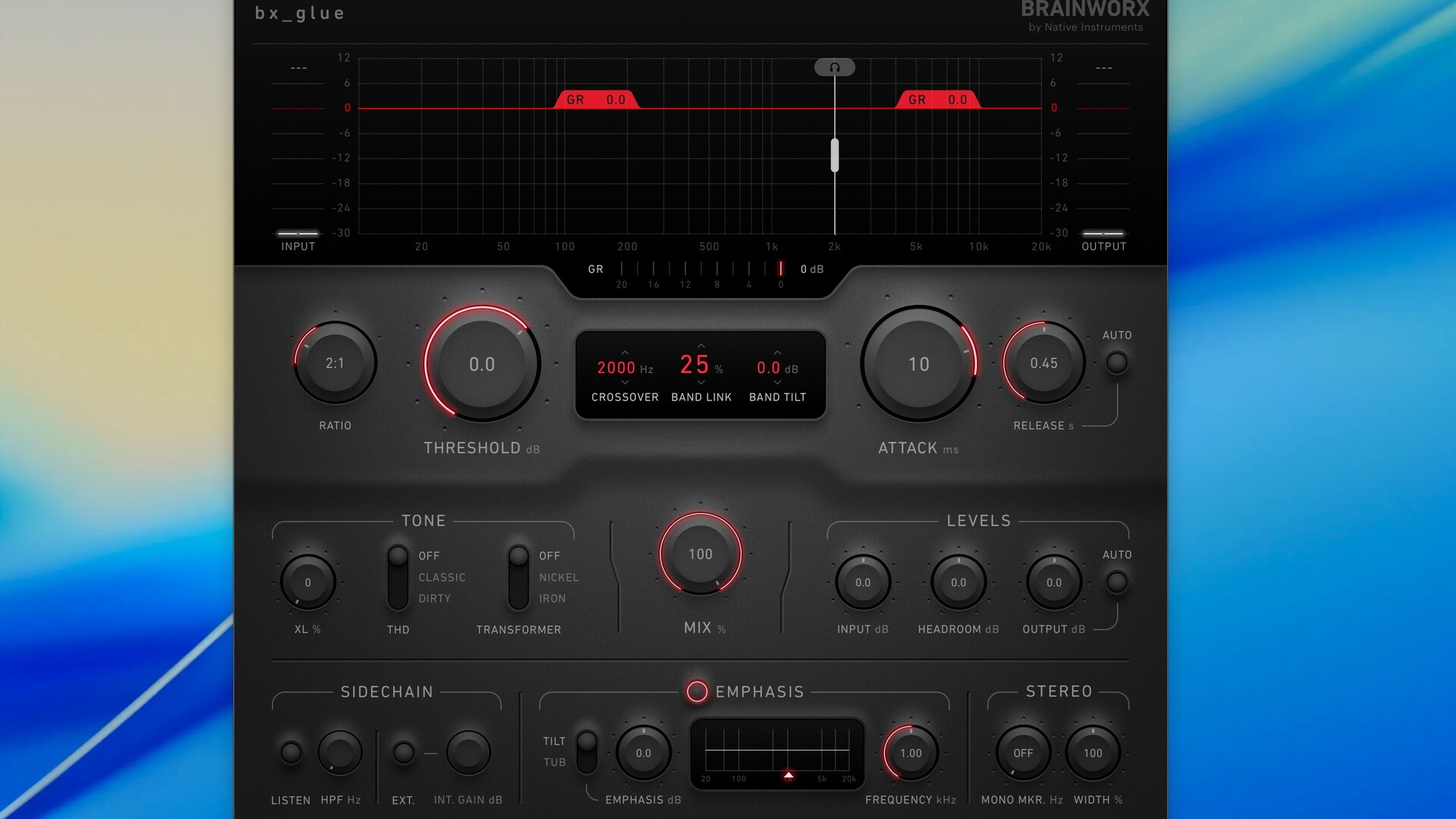This screenshot has height=819, width=1456.
Task: Click the bx_glue plugin title
Action: (300, 14)
